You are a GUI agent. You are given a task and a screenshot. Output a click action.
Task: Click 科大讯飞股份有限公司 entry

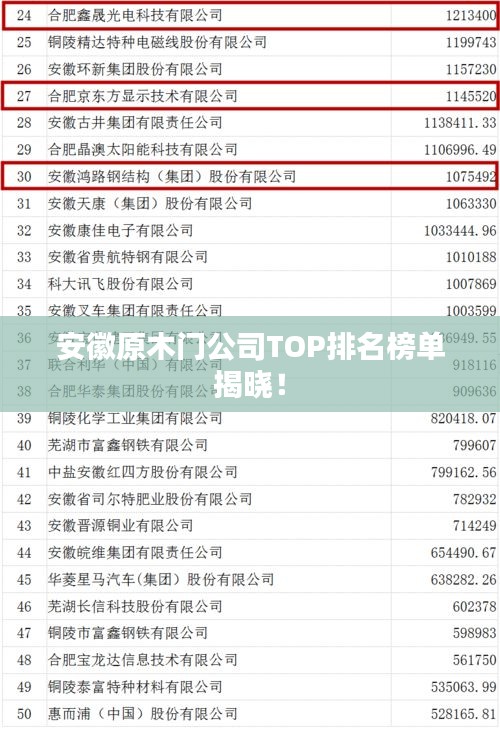(x=120, y=284)
